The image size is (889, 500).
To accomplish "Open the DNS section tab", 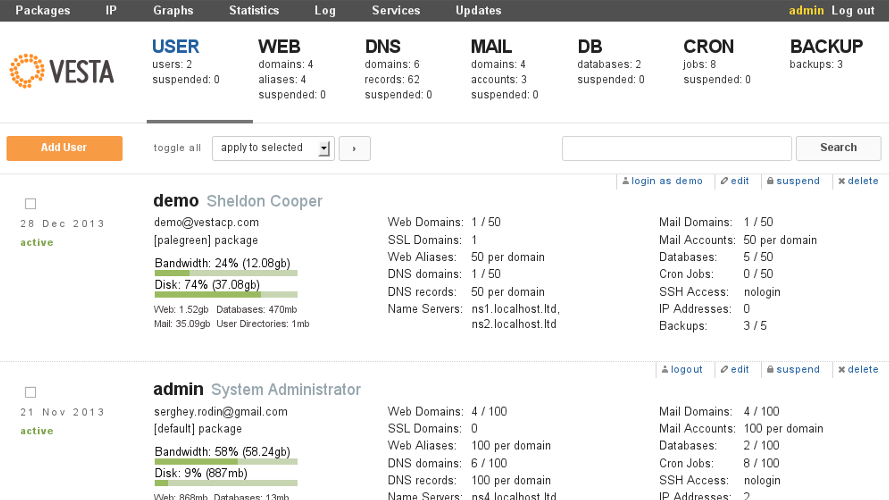I will pyautogui.click(x=383, y=47).
